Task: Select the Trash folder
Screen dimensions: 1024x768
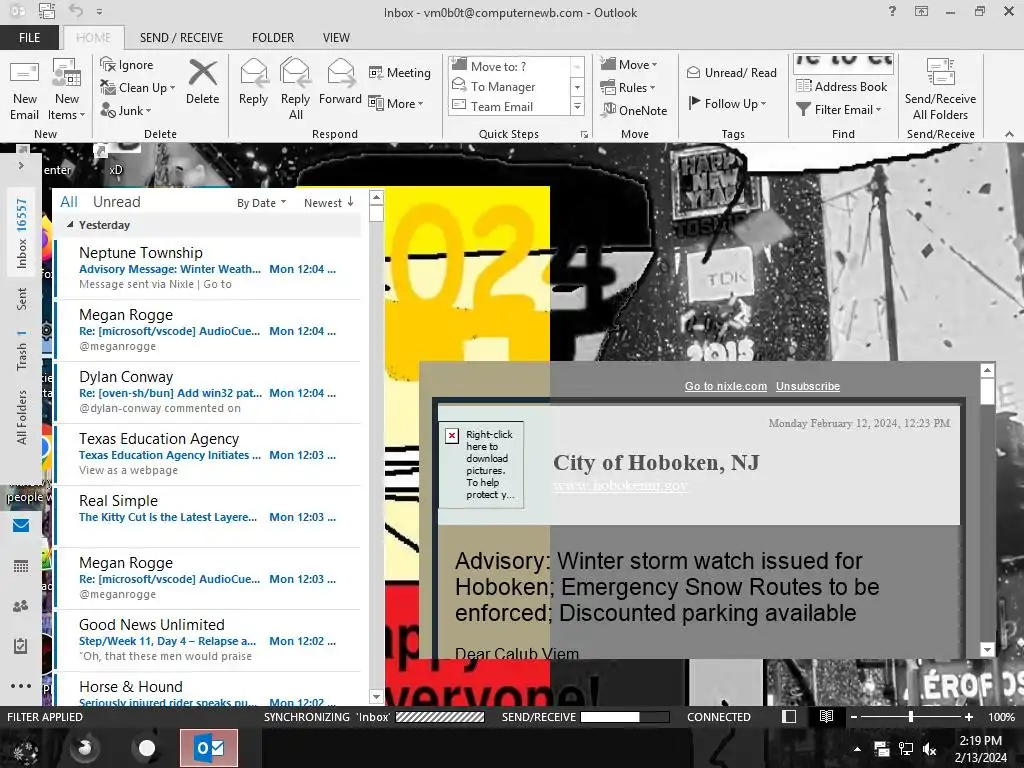Action: 22,351
